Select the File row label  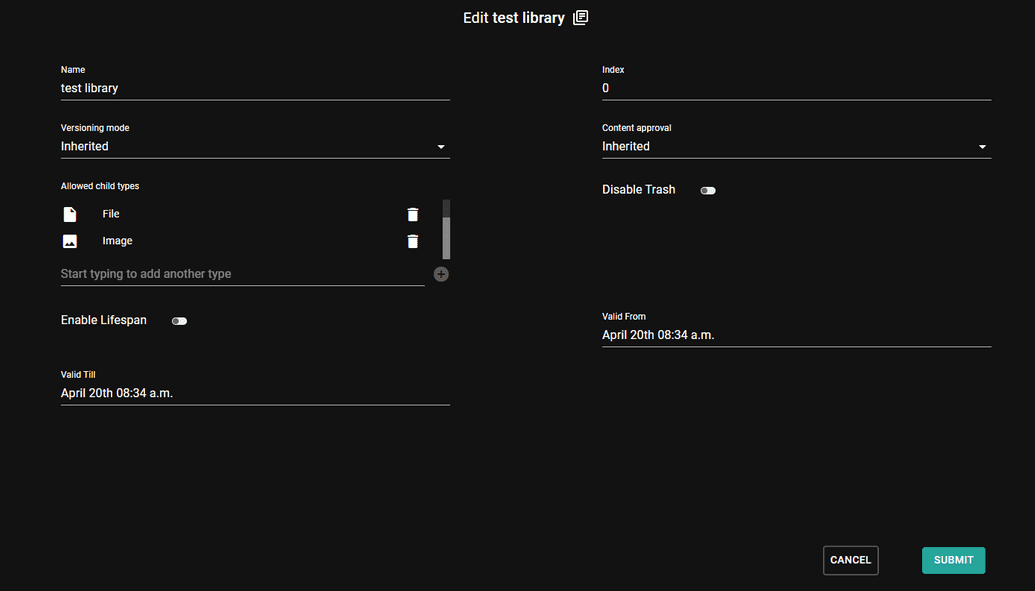pos(111,214)
